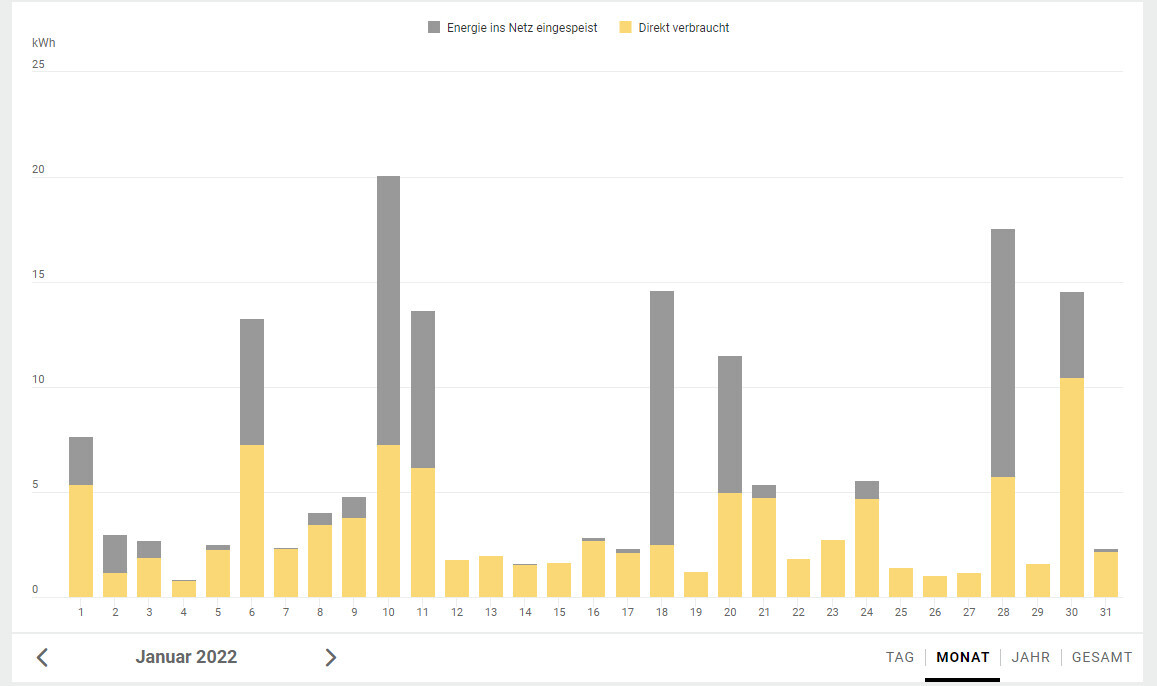Click the yellow bar segment for day 30
This screenshot has width=1157, height=686.
[1072, 487]
